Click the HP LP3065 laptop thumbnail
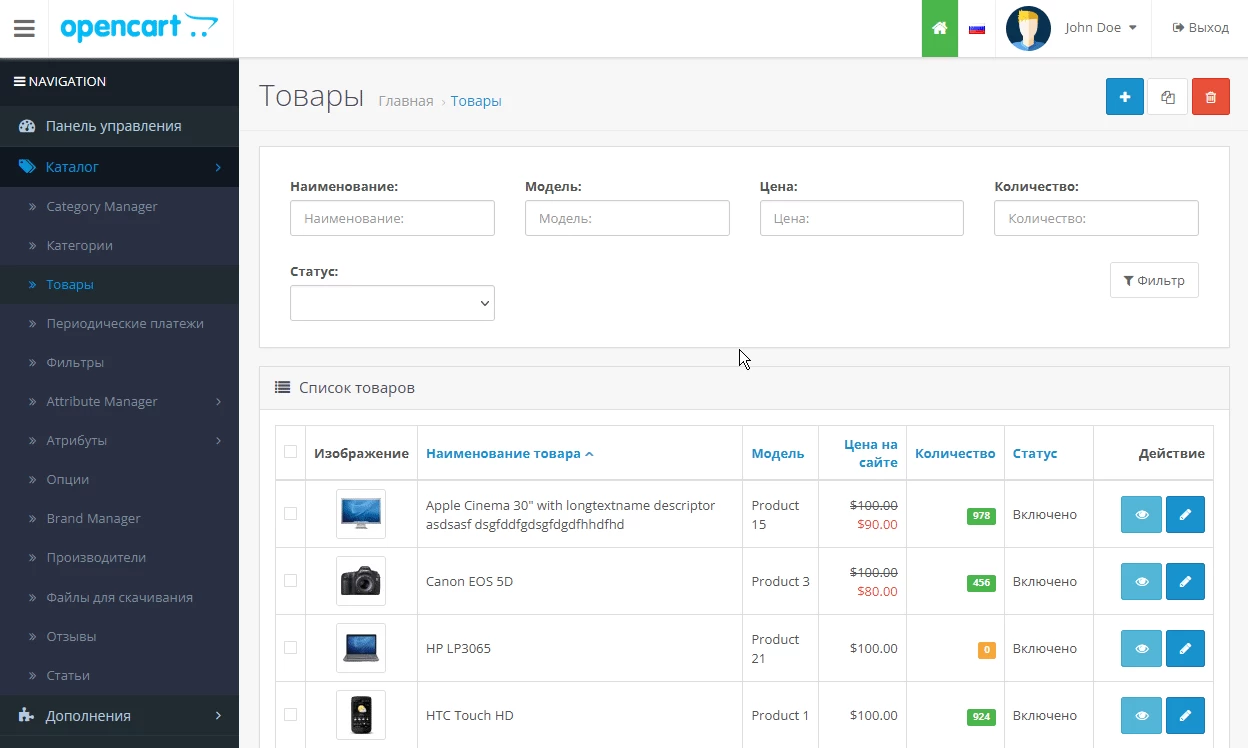Image resolution: width=1248 pixels, height=748 pixels. (361, 648)
